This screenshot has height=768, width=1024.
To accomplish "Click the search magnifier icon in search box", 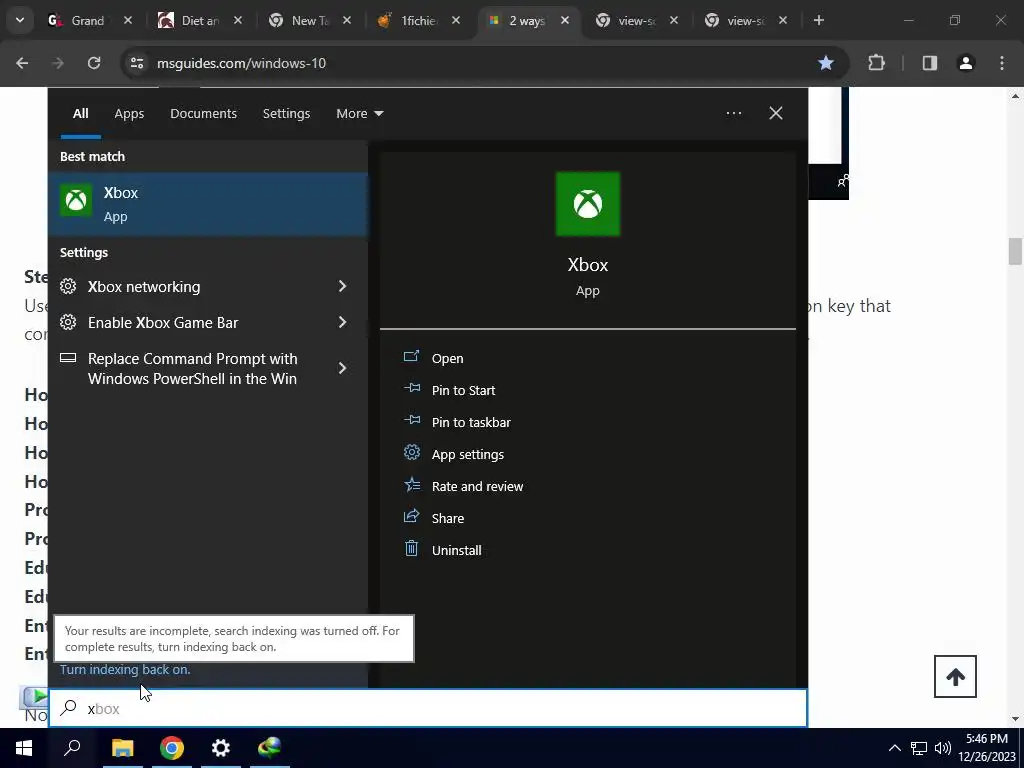I will click(68, 708).
